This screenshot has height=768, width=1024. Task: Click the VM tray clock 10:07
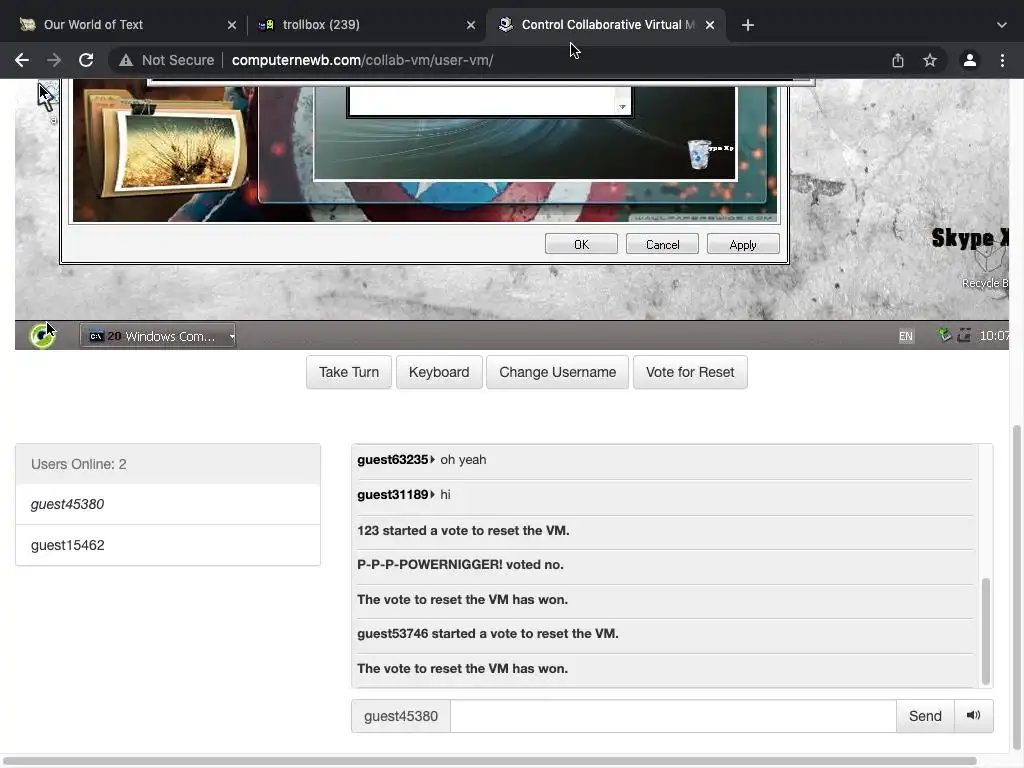(993, 336)
